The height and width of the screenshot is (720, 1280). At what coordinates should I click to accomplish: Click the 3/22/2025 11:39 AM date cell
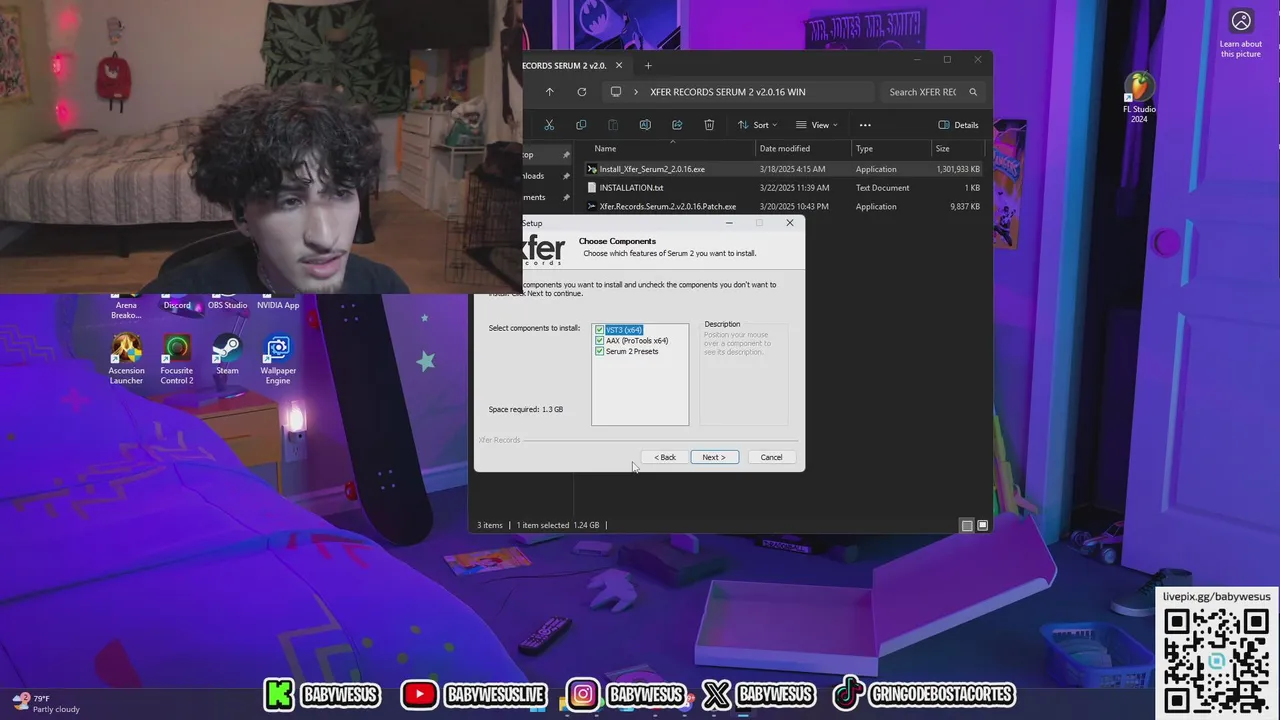coord(794,188)
